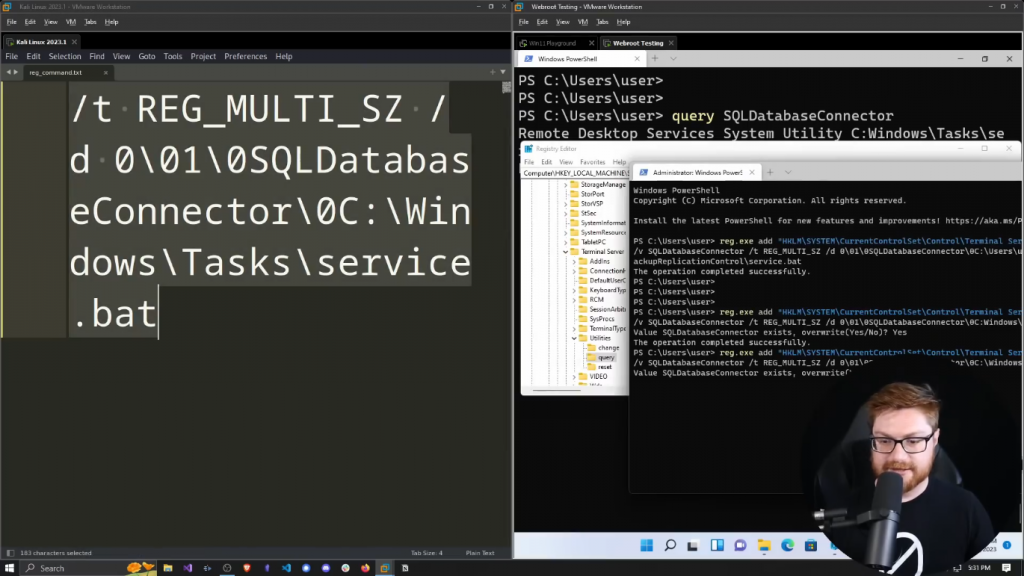
Task: Expand the RCM registry key
Action: [x=574, y=300]
